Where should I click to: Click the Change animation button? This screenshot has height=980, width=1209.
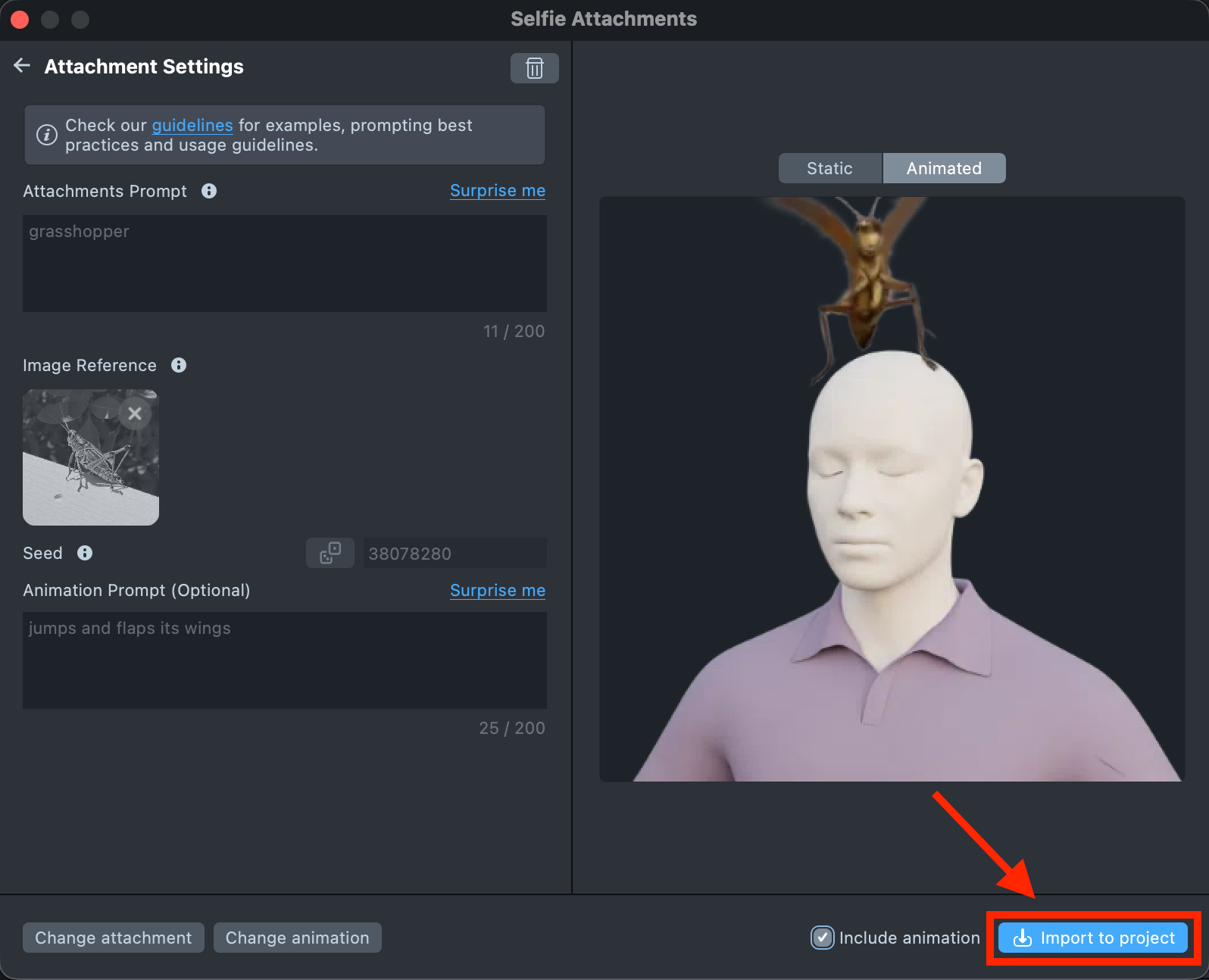click(x=297, y=938)
